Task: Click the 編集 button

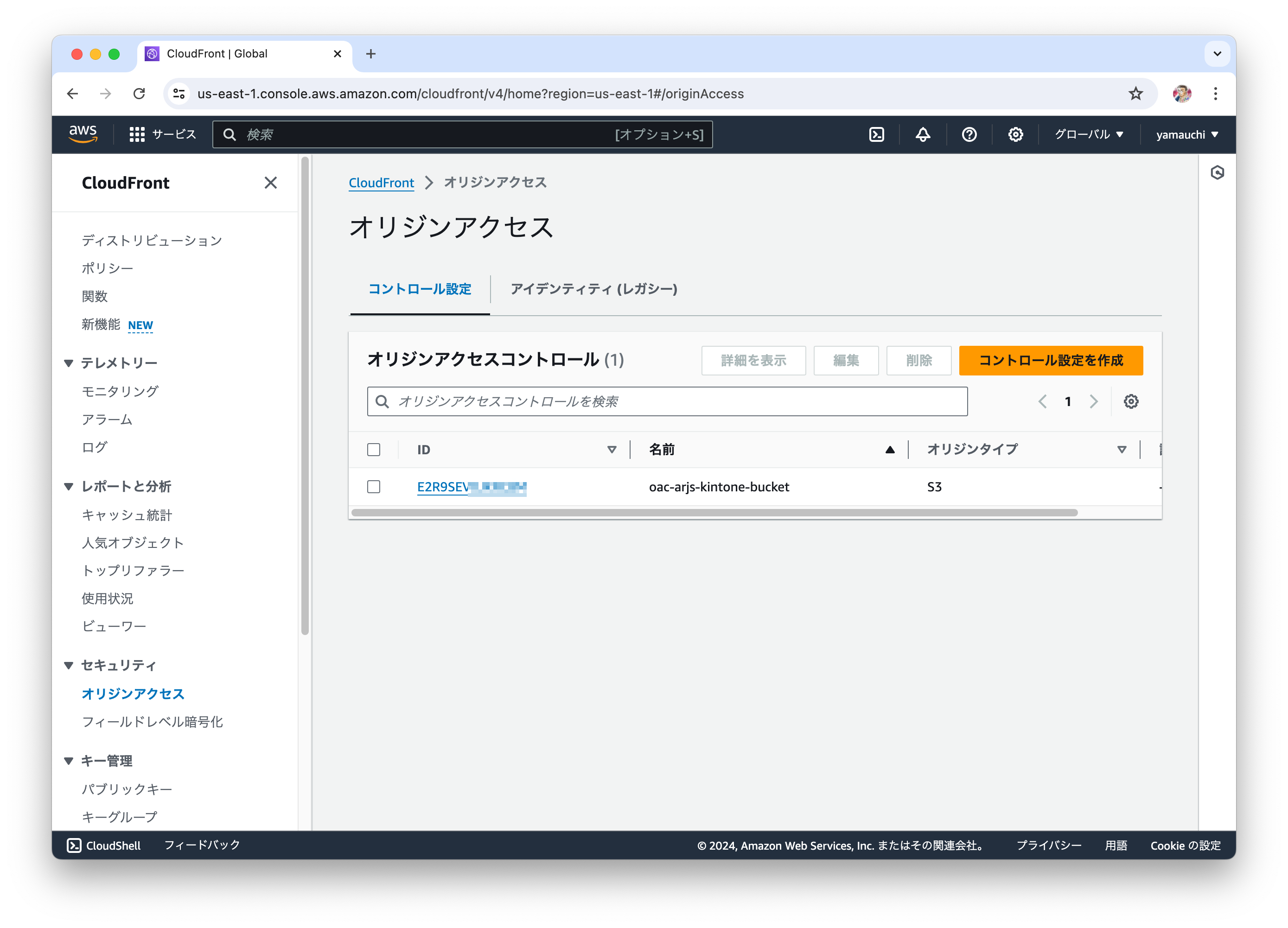Action: pyautogui.click(x=846, y=360)
